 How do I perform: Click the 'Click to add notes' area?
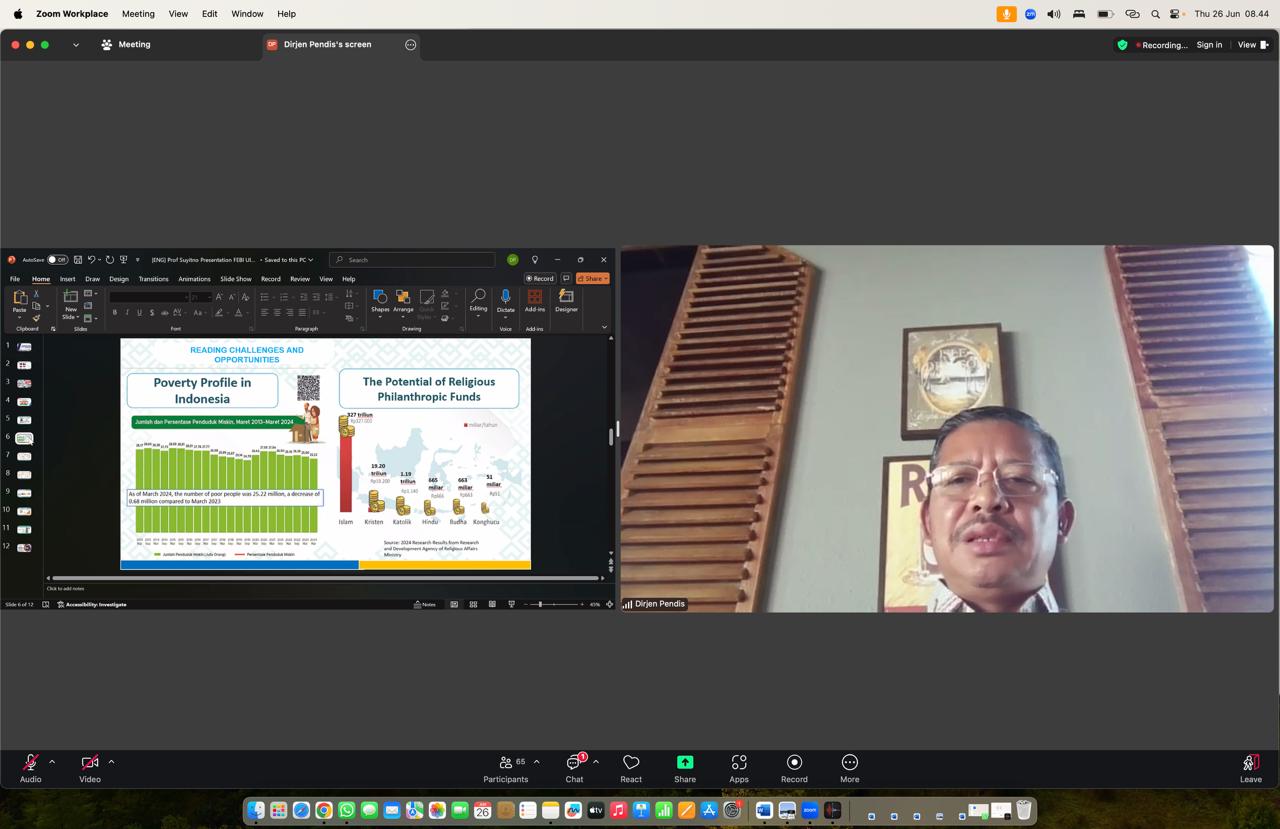pos(66,588)
